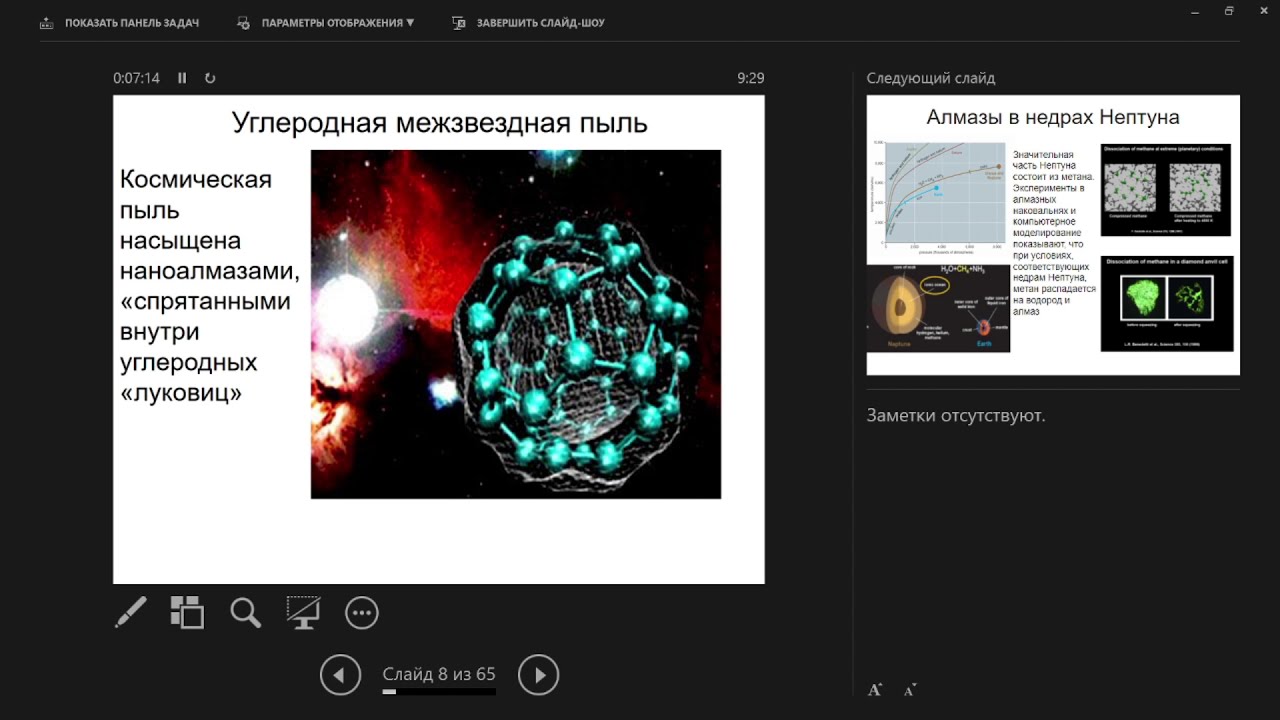Advance to the next slide

539,675
